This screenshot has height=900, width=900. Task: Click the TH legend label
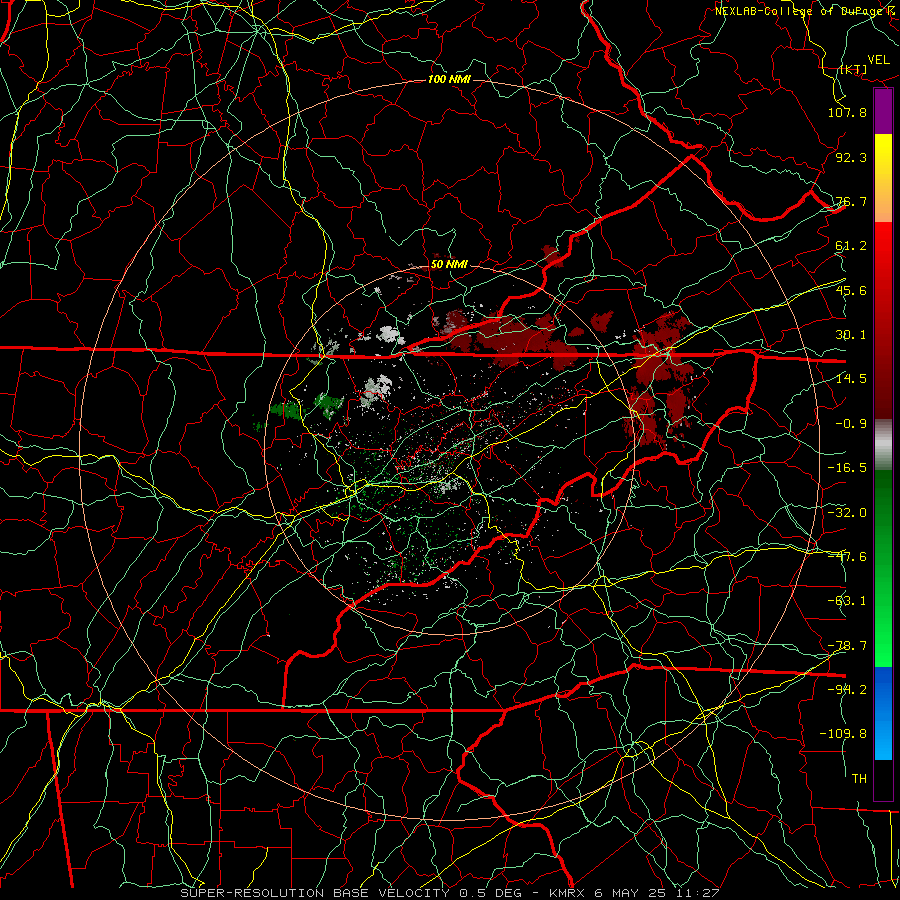pos(859,779)
